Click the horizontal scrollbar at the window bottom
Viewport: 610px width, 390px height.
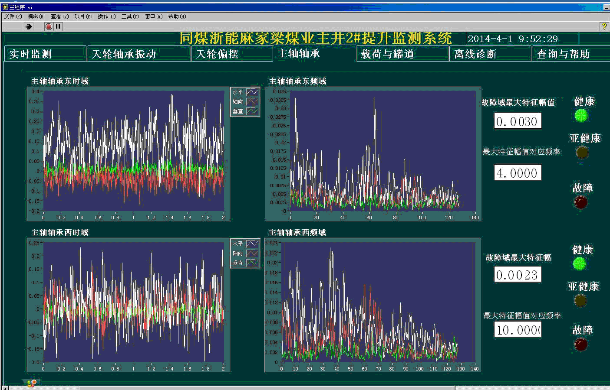[x=307, y=388]
